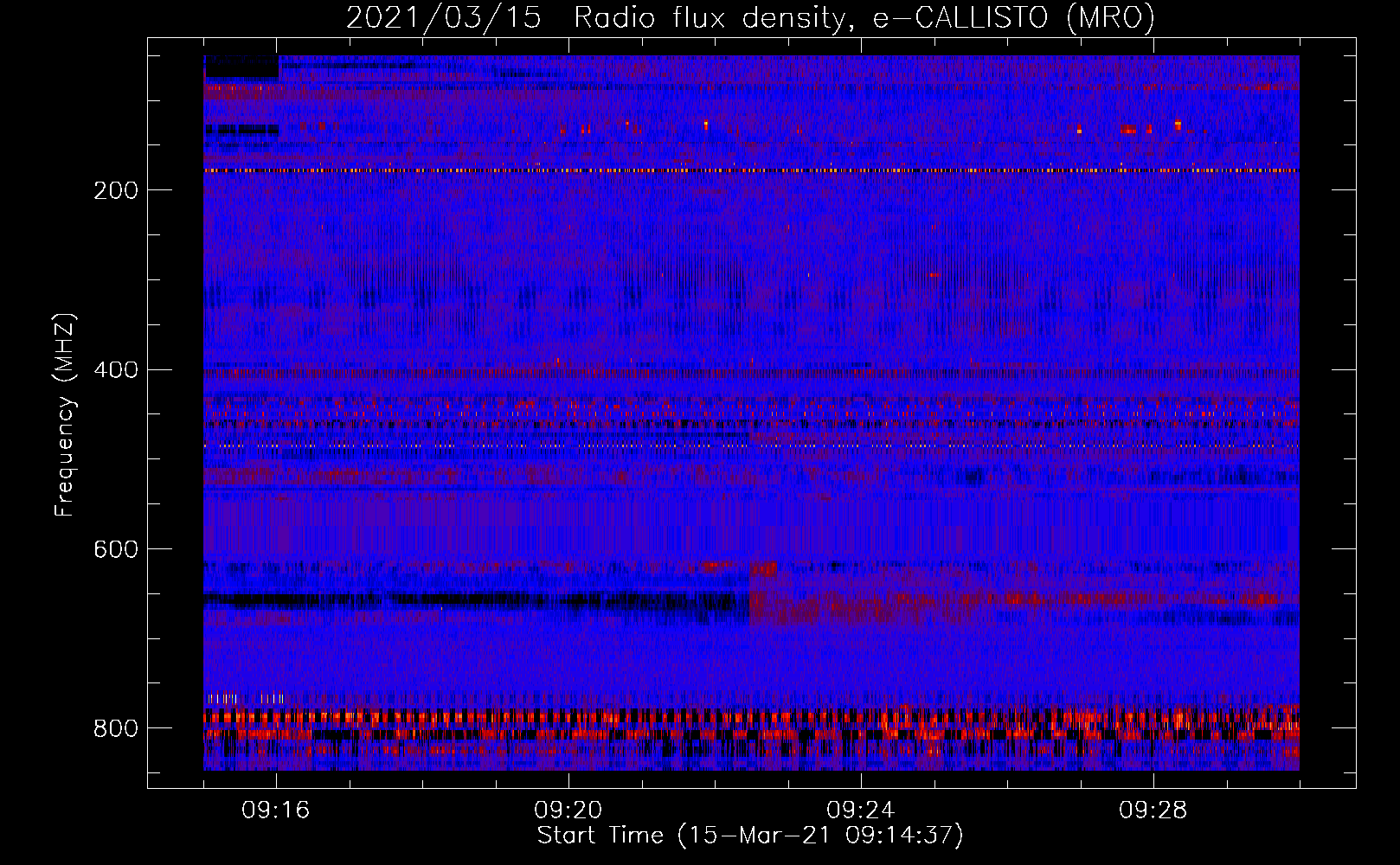The image size is (1400, 865).
Task: Select the 400 frequency tick label
Action: coord(116,370)
